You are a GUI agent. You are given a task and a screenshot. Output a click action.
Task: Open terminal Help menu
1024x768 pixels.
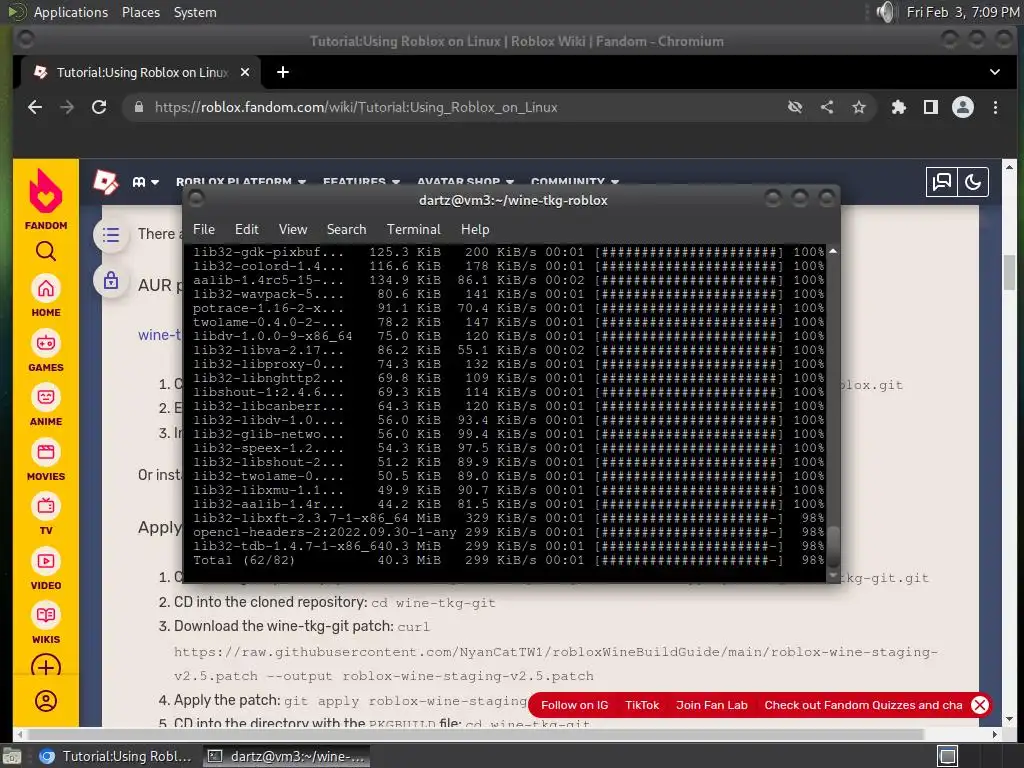tap(475, 229)
